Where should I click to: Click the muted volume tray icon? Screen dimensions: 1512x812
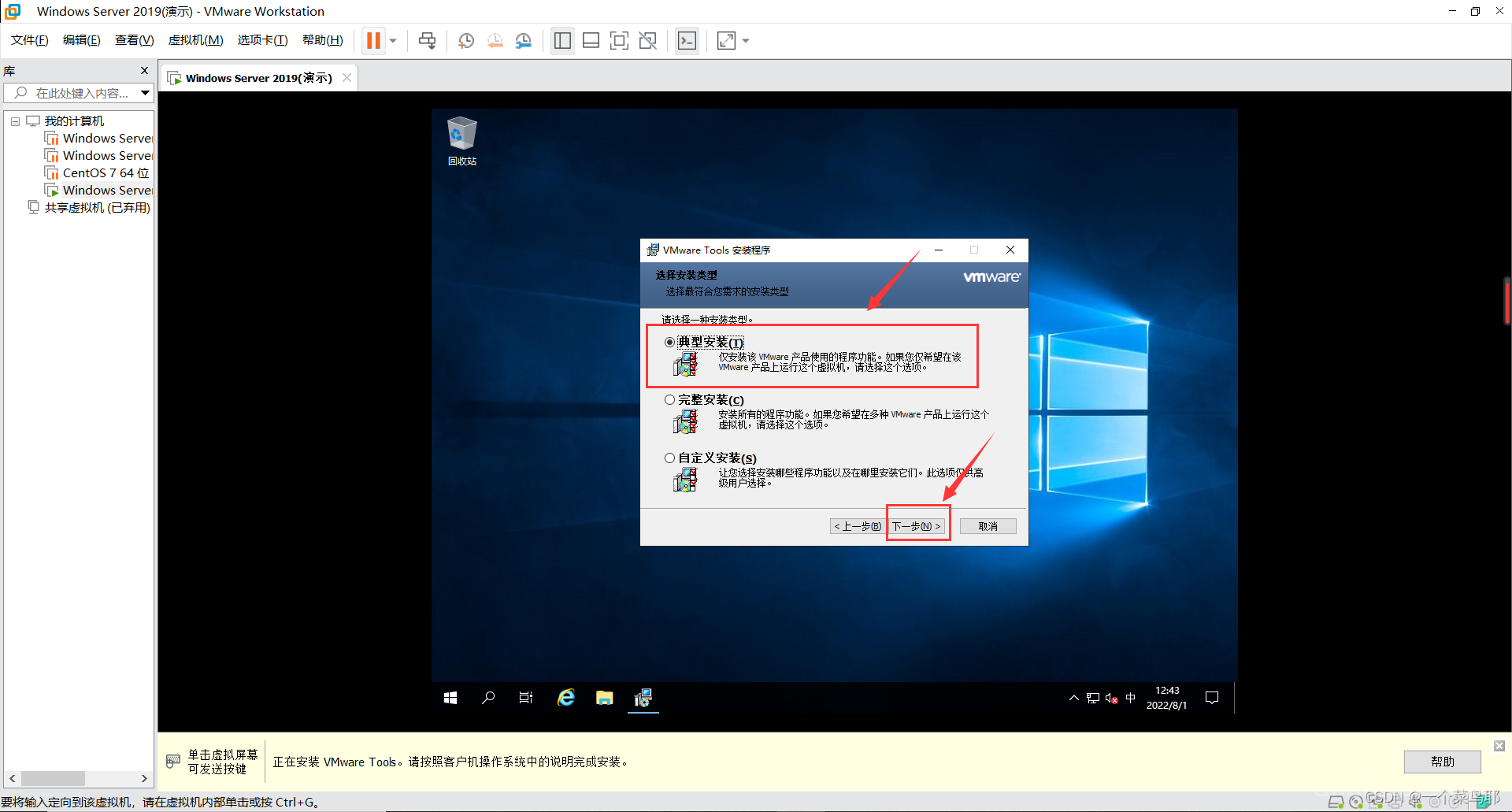(1112, 698)
